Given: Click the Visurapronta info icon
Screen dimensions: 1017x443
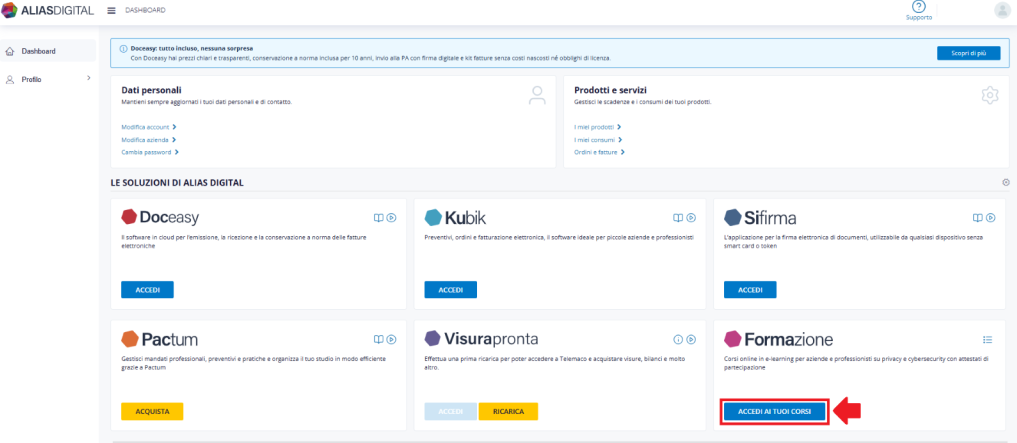Looking at the screenshot, I should tap(678, 339).
